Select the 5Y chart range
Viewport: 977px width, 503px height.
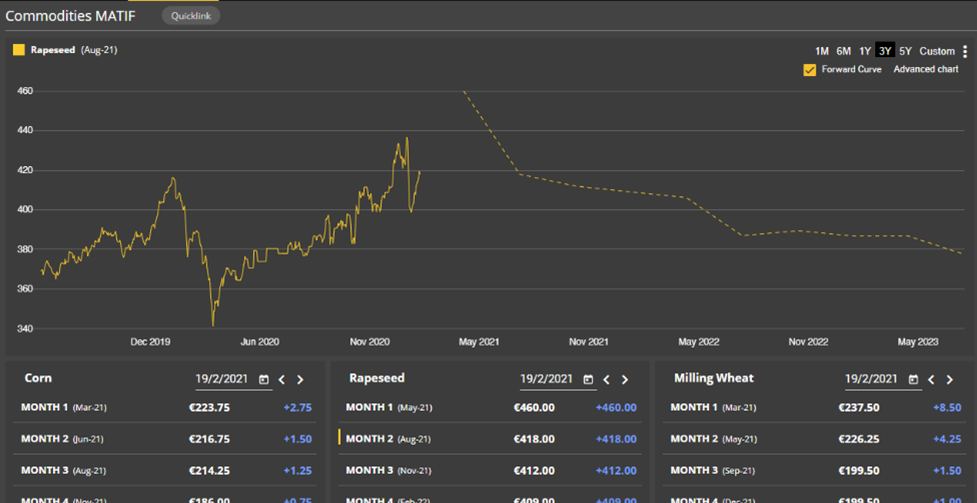[x=905, y=51]
